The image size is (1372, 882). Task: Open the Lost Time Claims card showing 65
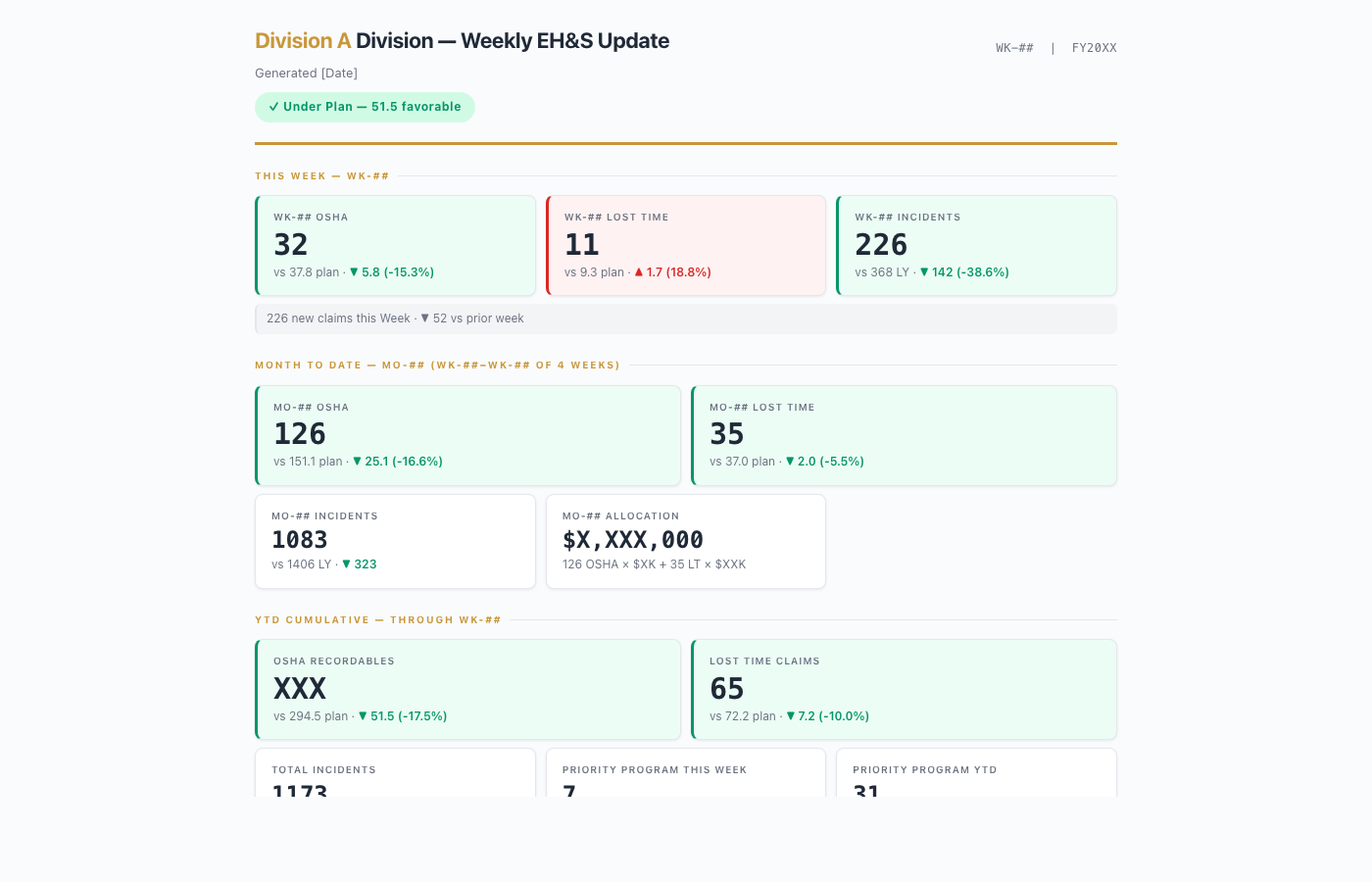[x=904, y=689]
